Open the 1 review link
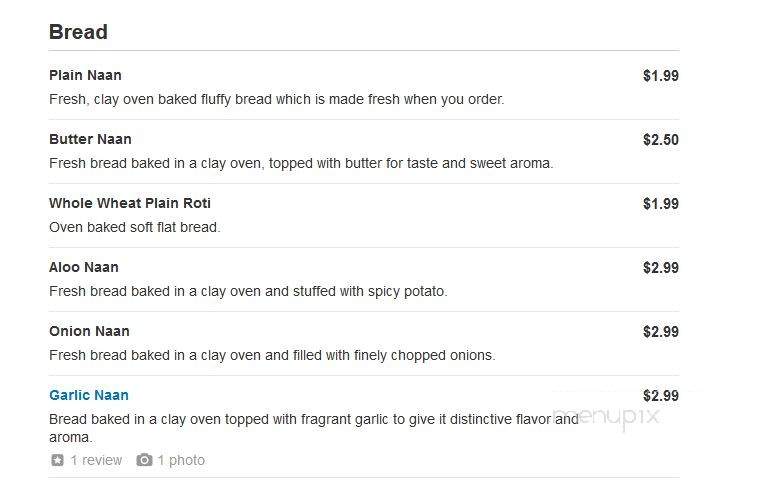767x485 pixels. [96, 460]
